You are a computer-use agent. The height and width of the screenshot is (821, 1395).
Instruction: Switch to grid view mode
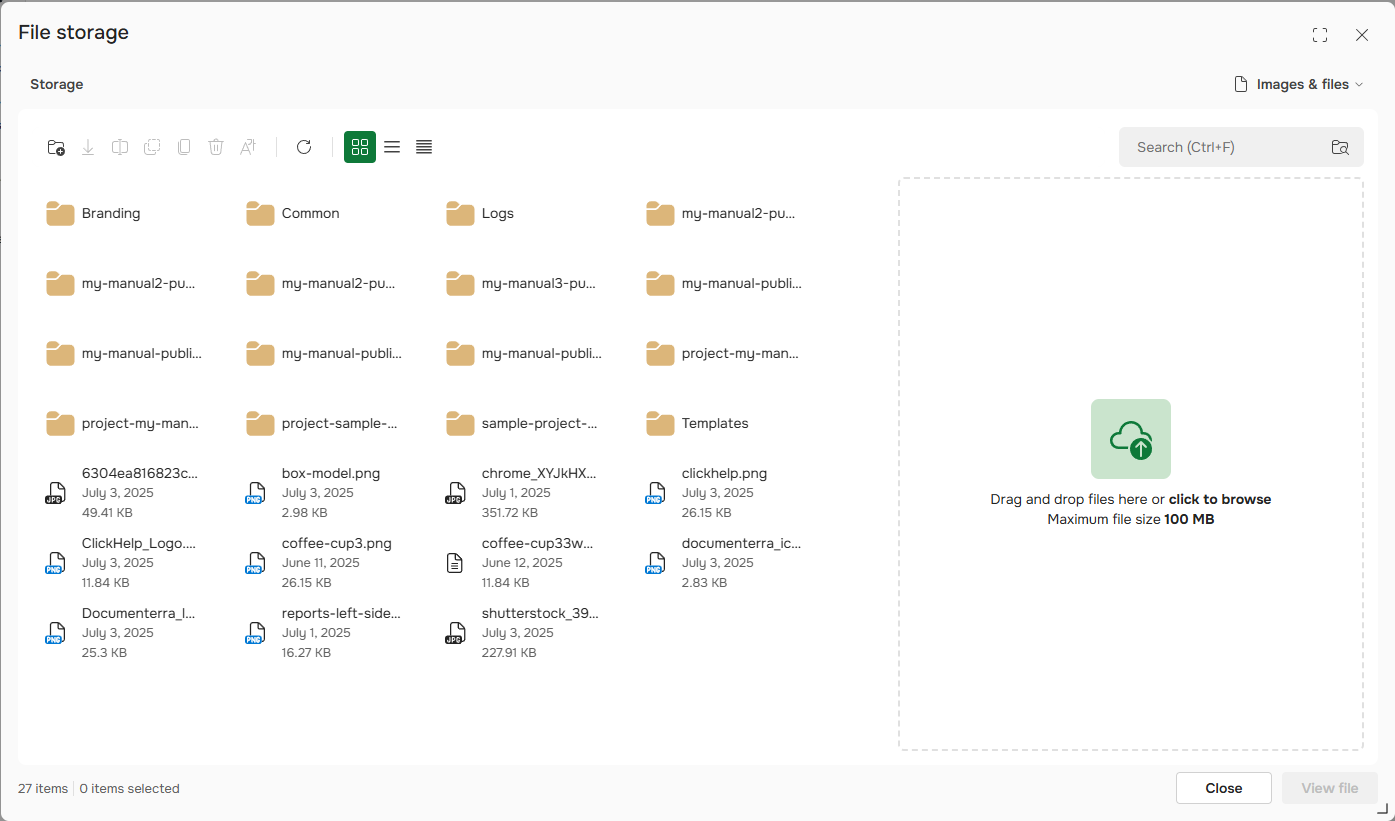click(x=360, y=147)
